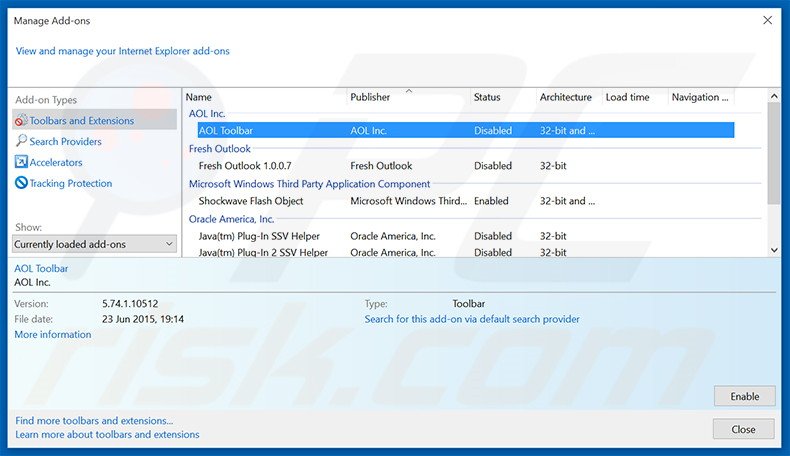Screen dimensions: 790x456
Task: Click the scrollbar up arrow of the add-on list
Action: 774,96
